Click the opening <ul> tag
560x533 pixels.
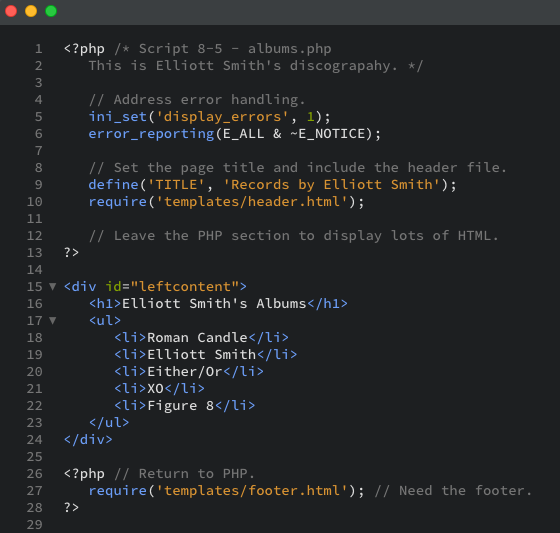[105, 320]
